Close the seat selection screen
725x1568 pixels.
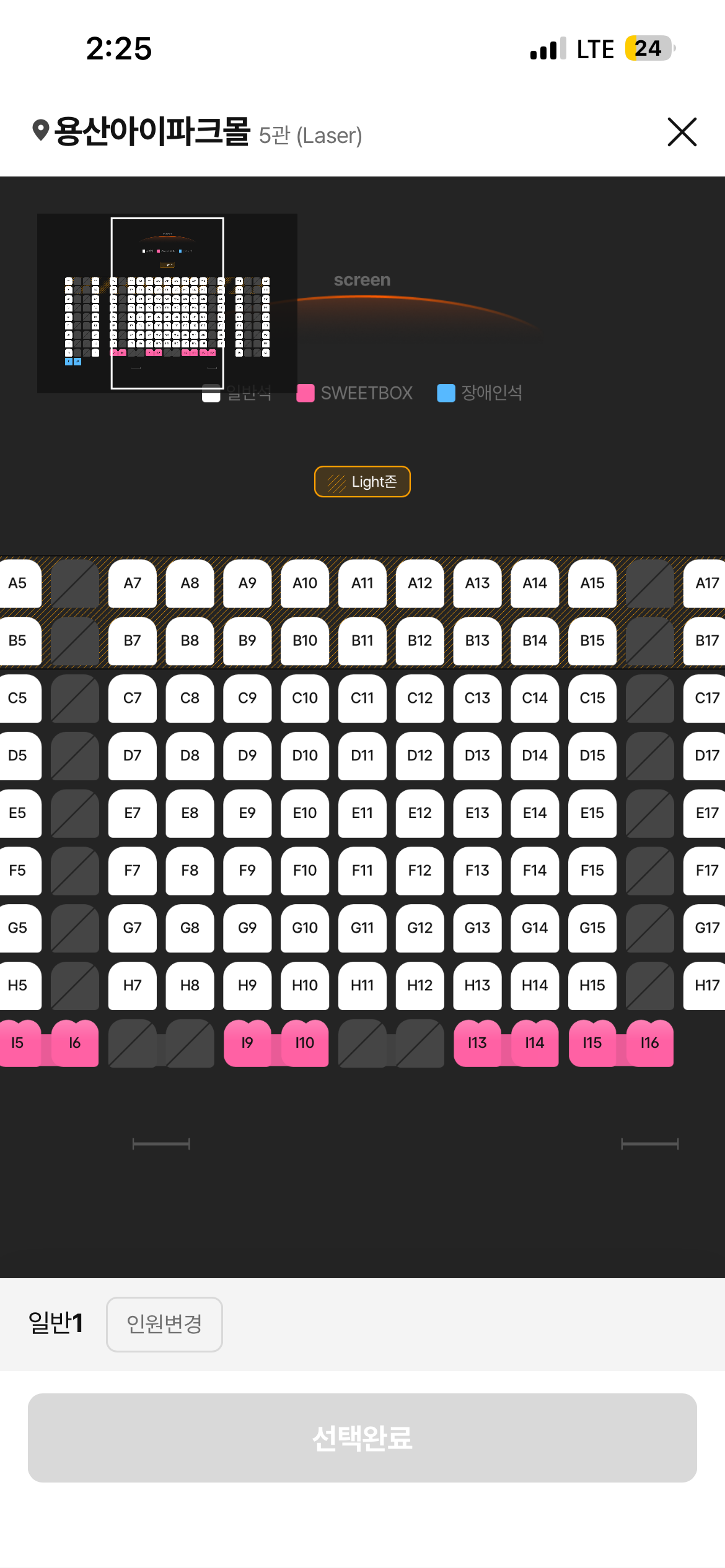point(682,132)
